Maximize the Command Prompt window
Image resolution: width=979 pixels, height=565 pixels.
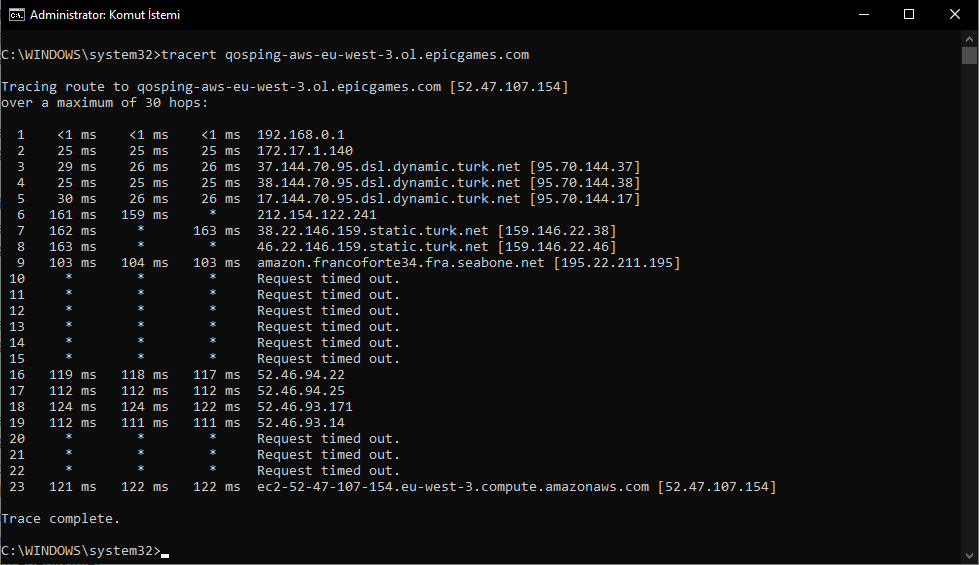click(909, 14)
